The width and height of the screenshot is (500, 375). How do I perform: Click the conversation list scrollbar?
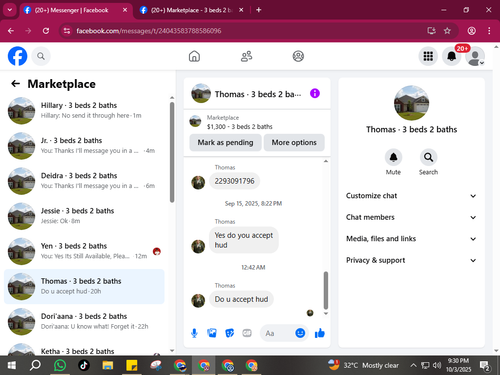172,152
